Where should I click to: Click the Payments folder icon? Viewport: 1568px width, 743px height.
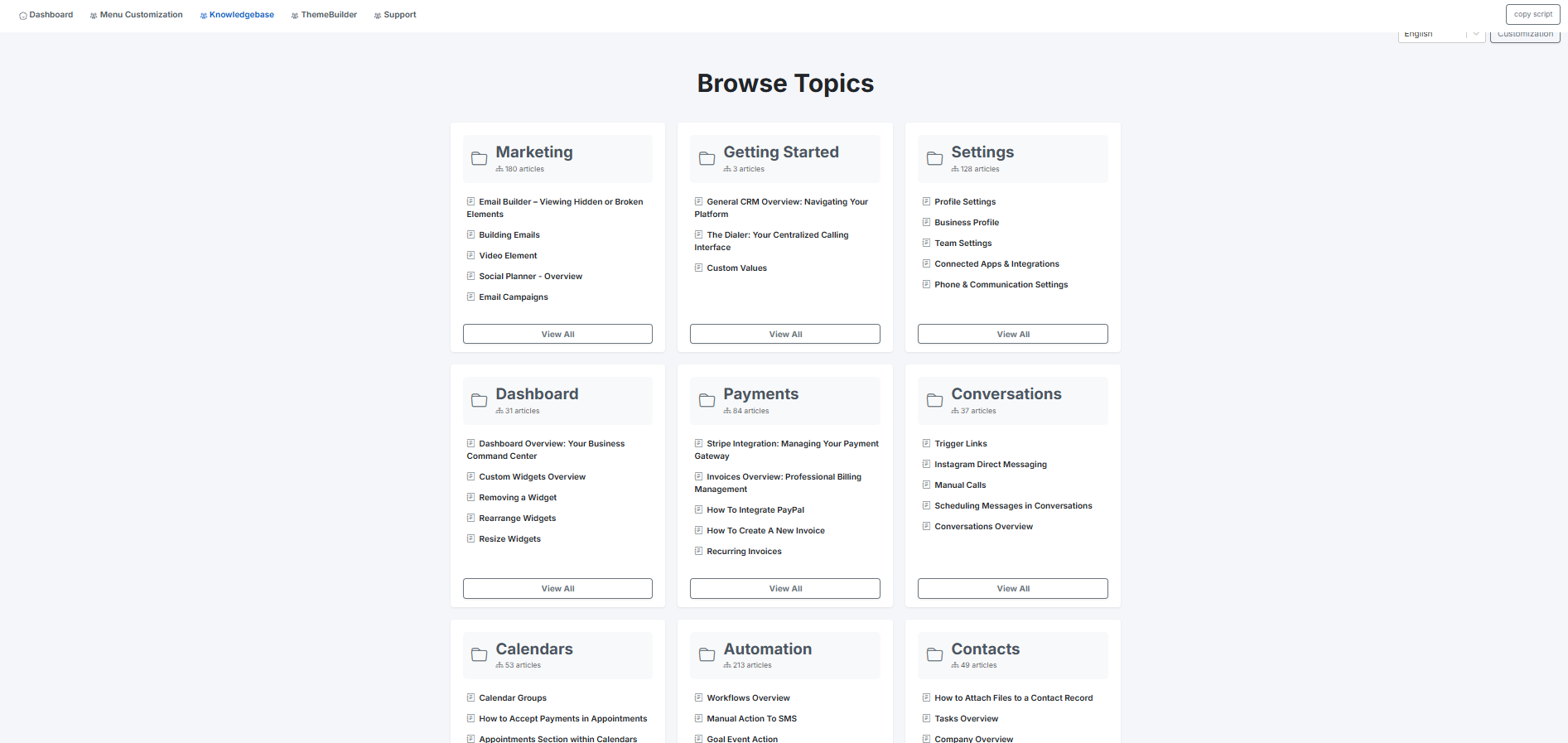click(x=707, y=400)
